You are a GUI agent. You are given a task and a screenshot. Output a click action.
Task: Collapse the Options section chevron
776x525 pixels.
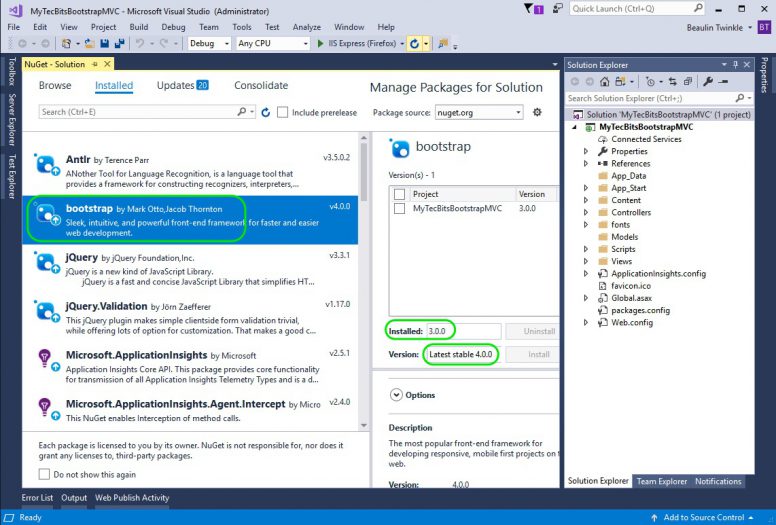(x=395, y=395)
